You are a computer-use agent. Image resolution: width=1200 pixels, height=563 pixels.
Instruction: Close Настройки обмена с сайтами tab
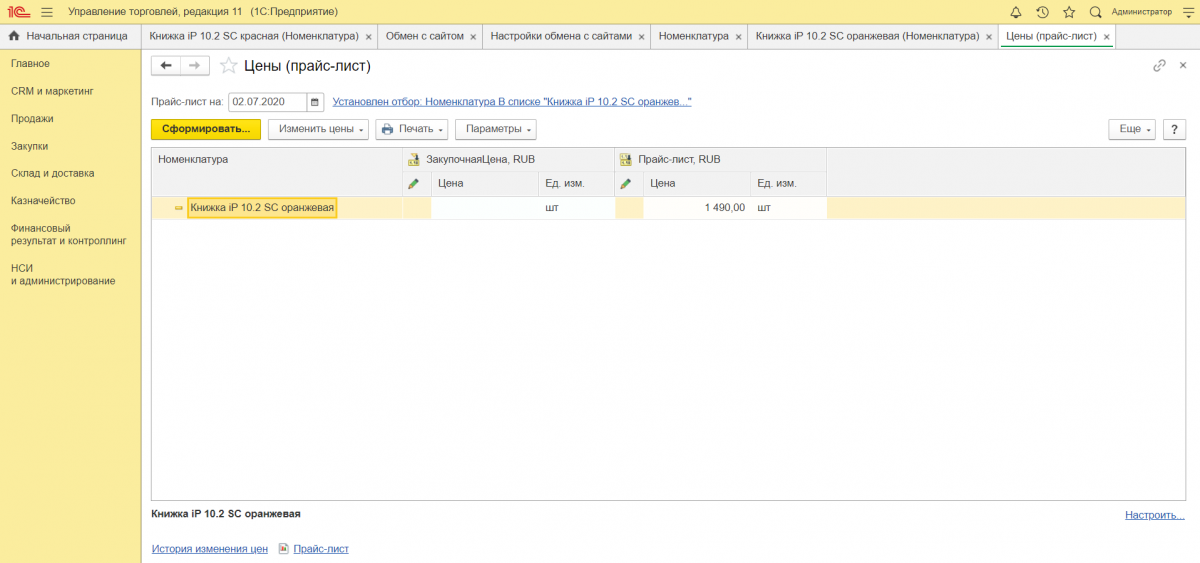click(641, 37)
